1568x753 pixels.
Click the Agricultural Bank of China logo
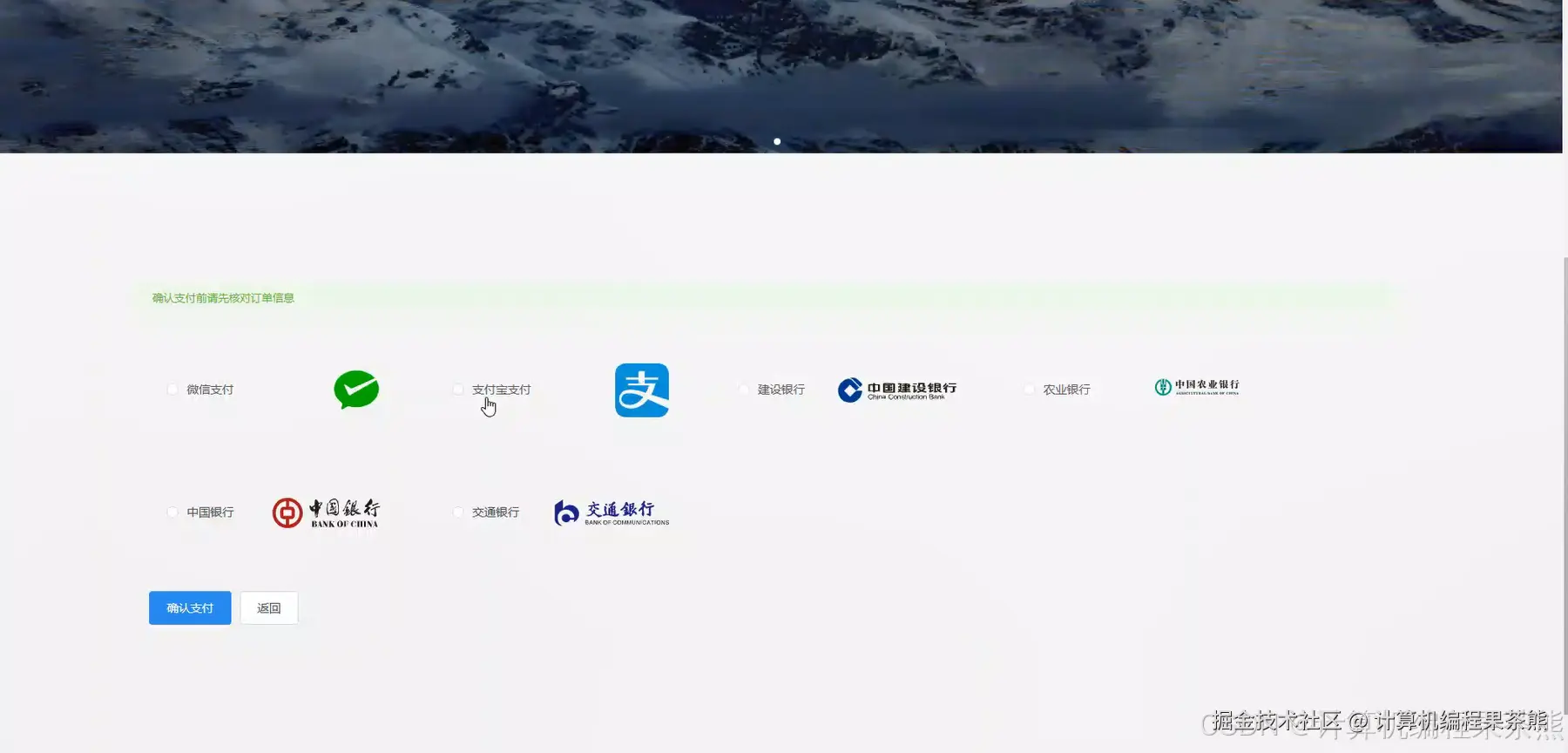point(1197,387)
